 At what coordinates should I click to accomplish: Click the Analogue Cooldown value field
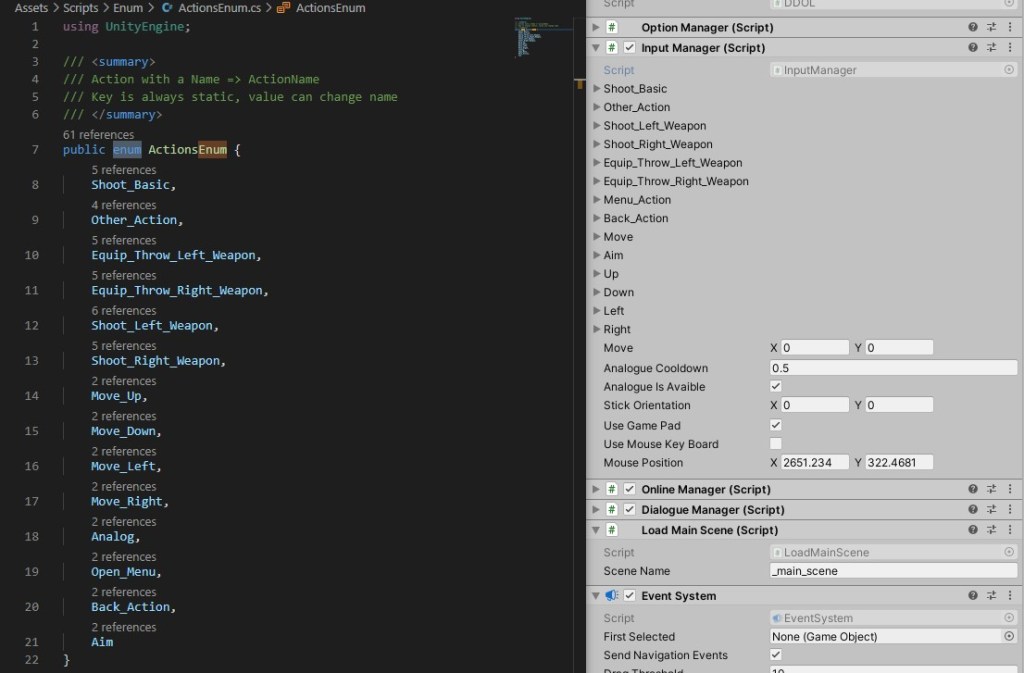point(893,368)
